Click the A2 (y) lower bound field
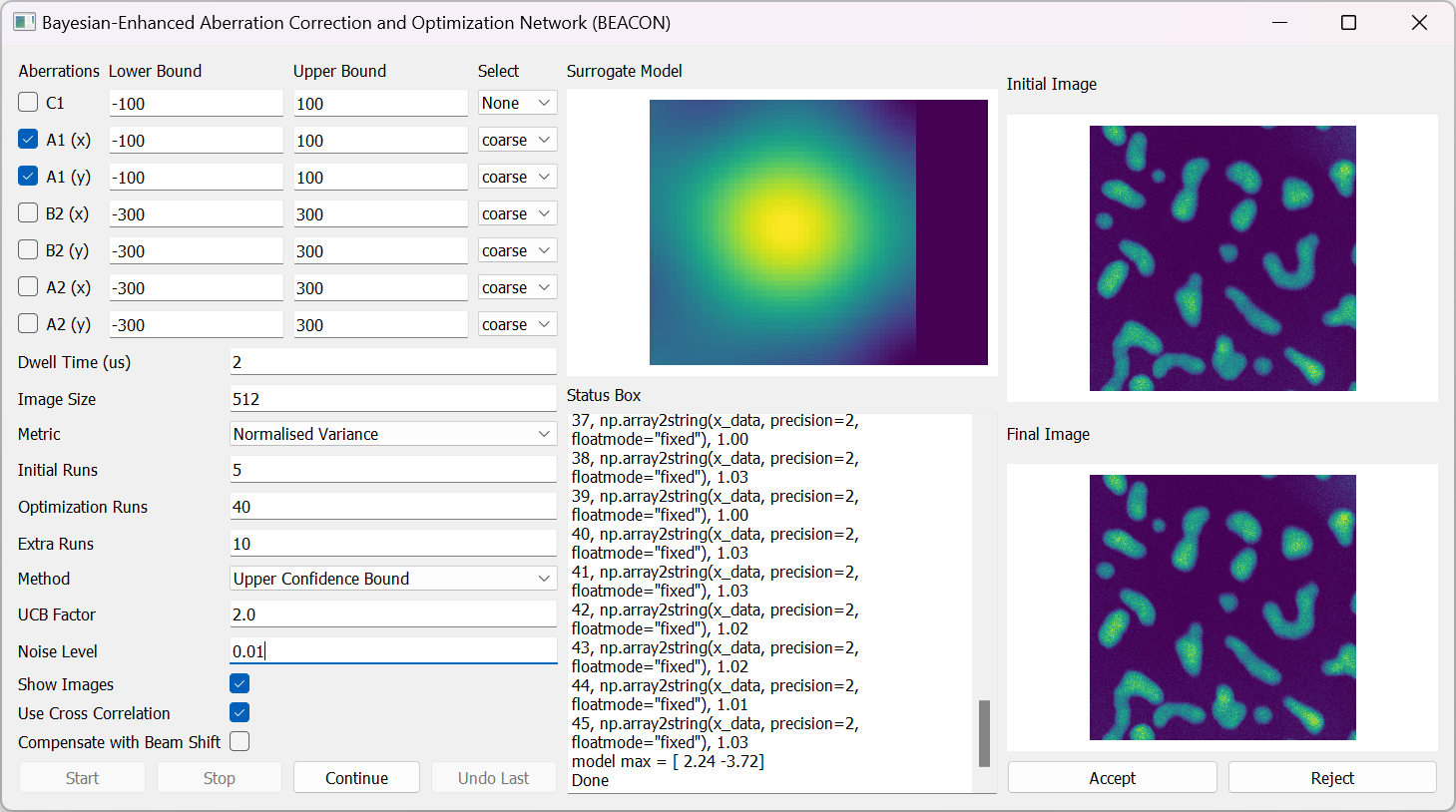Image resolution: width=1456 pixels, height=812 pixels. click(x=196, y=324)
